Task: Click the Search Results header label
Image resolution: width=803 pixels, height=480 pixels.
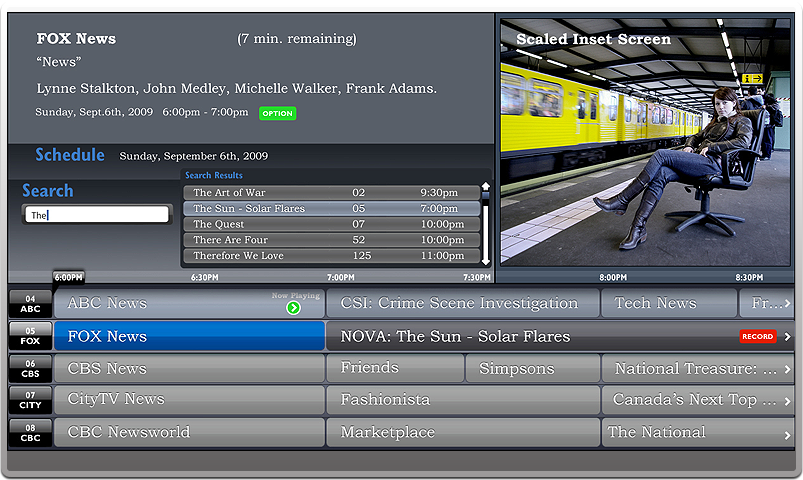Action: (214, 175)
